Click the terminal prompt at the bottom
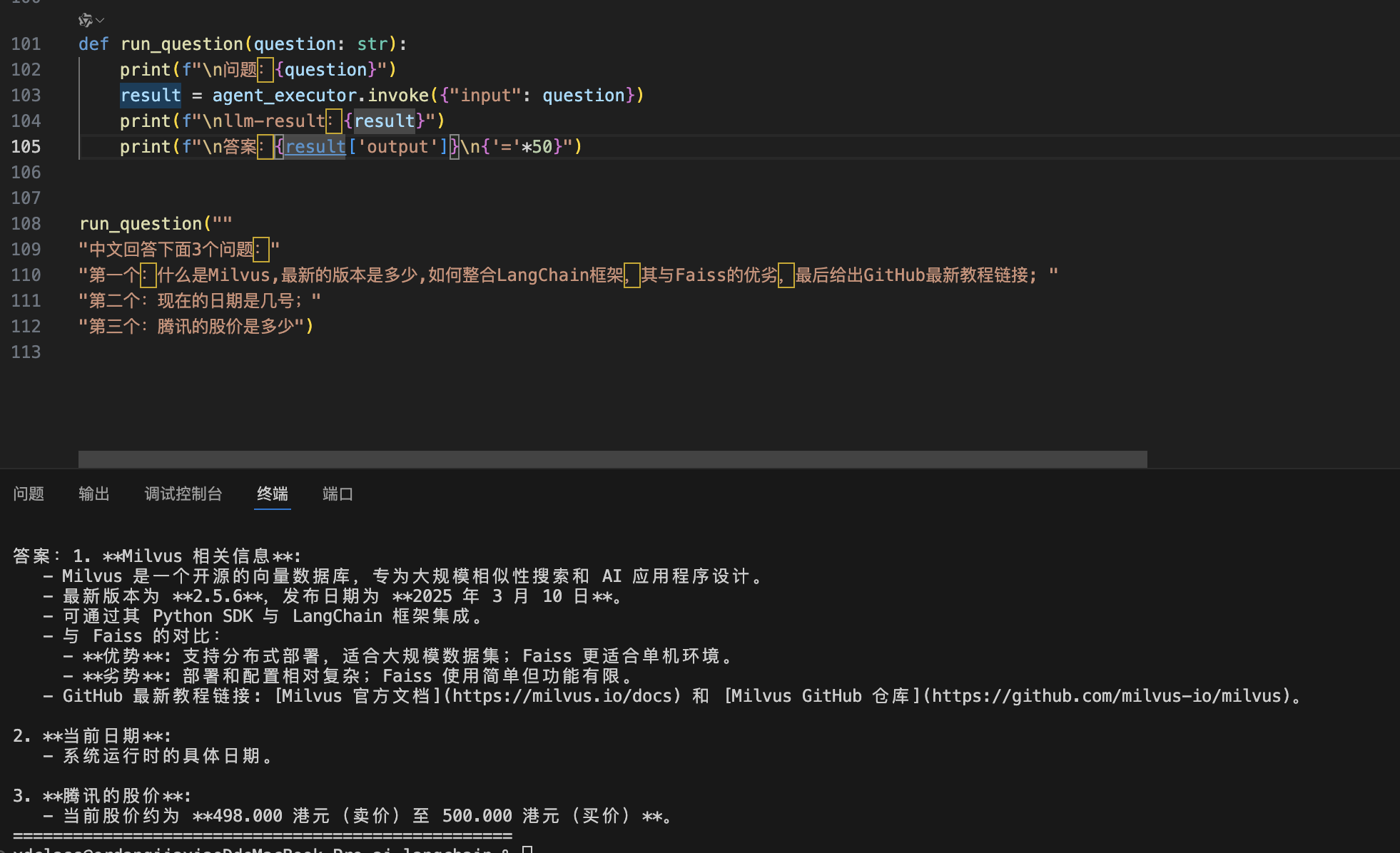Image resolution: width=1400 pixels, height=853 pixels. 527,849
